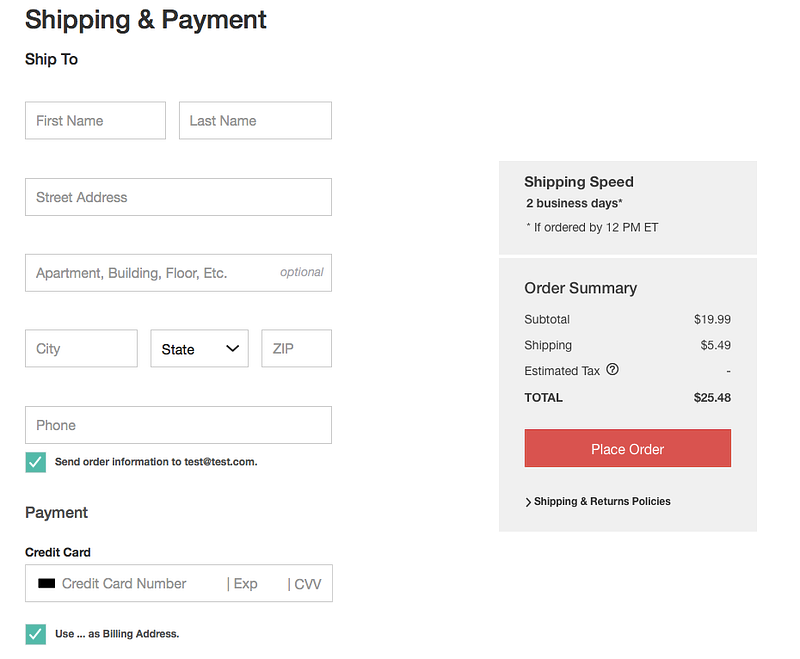This screenshot has width=800, height=659.
Task: Click the Estimated Tax help question icon
Action: pos(612,369)
